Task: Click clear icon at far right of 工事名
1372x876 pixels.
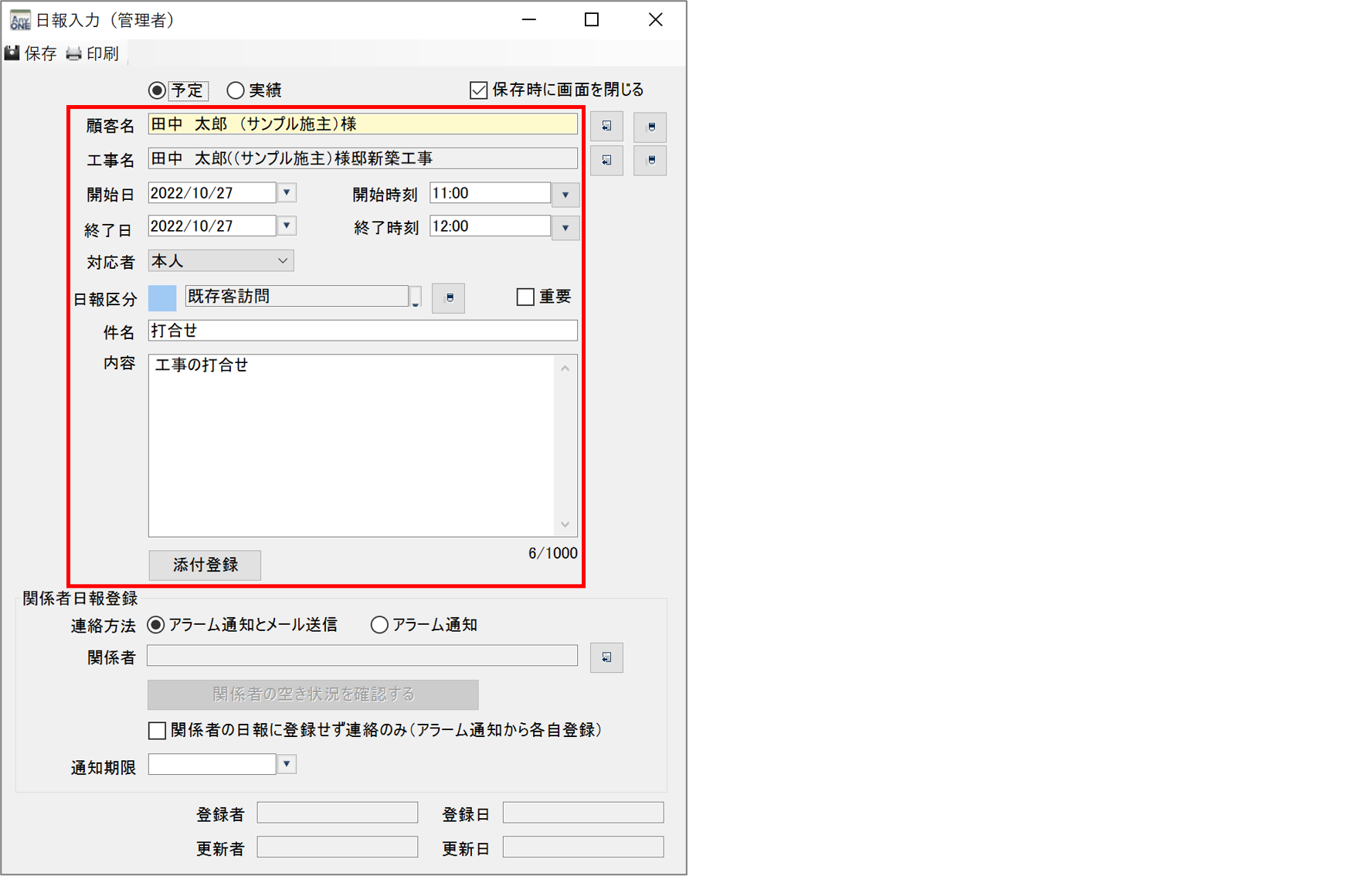Action: [650, 161]
